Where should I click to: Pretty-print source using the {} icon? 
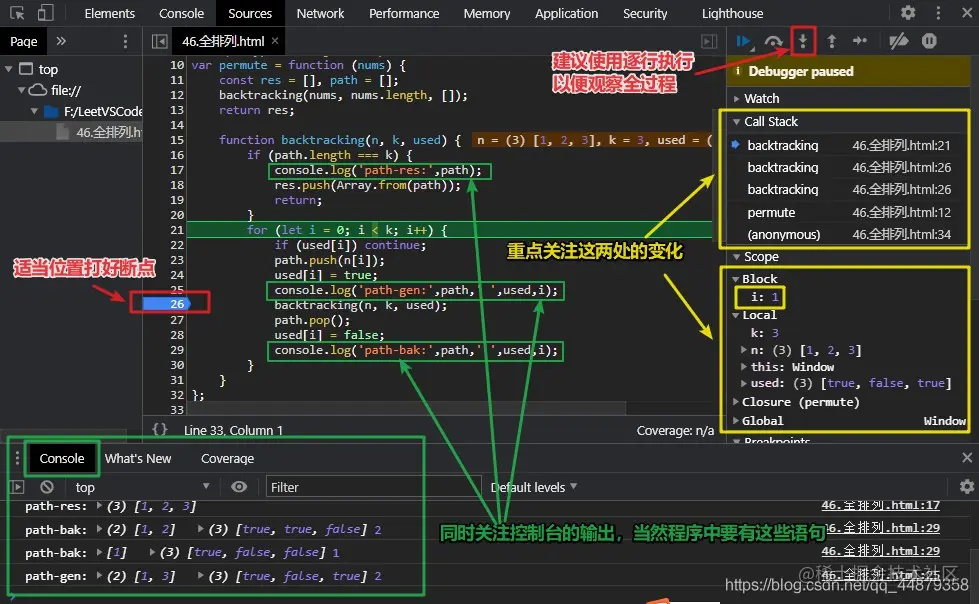(x=160, y=430)
